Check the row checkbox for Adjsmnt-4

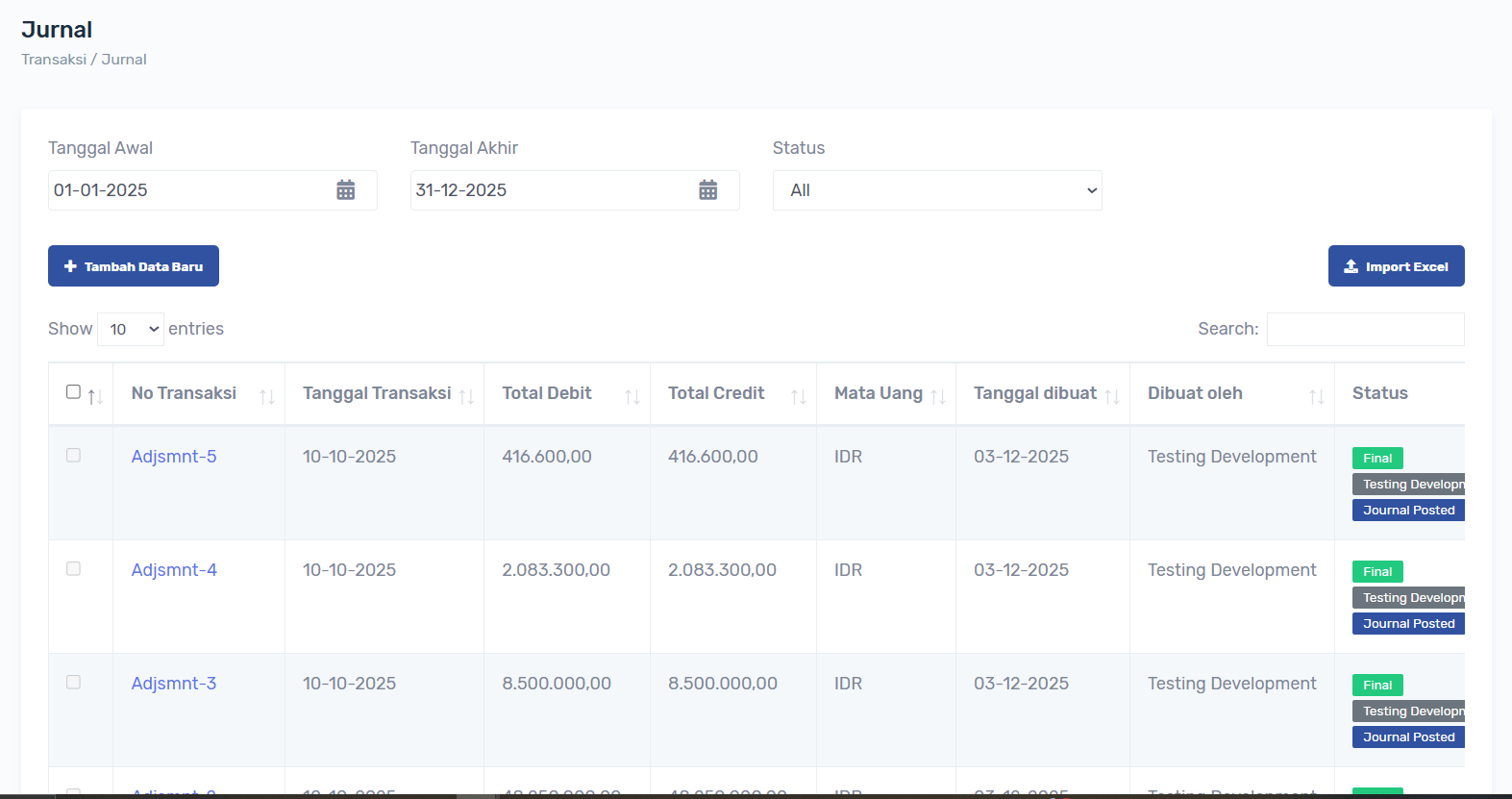click(x=73, y=569)
